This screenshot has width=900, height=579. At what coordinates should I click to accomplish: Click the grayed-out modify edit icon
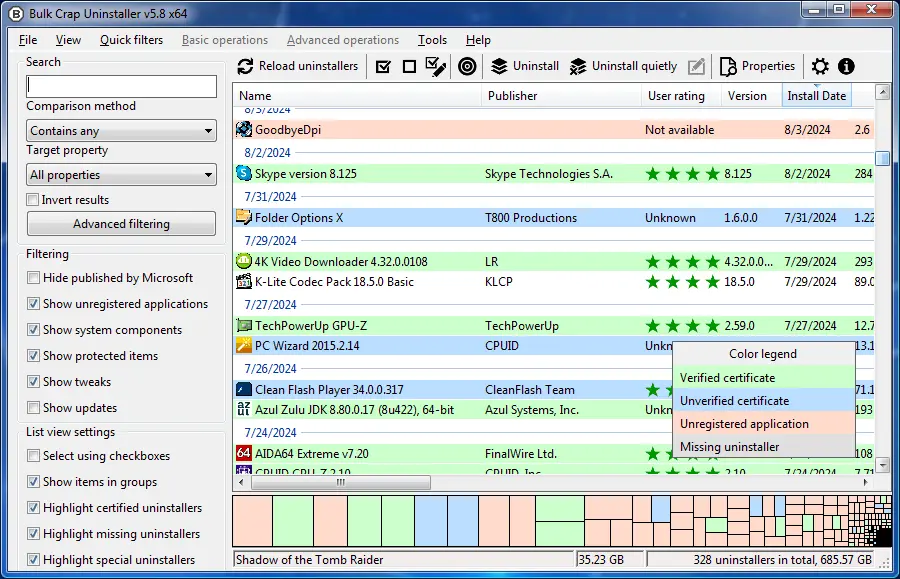(696, 67)
